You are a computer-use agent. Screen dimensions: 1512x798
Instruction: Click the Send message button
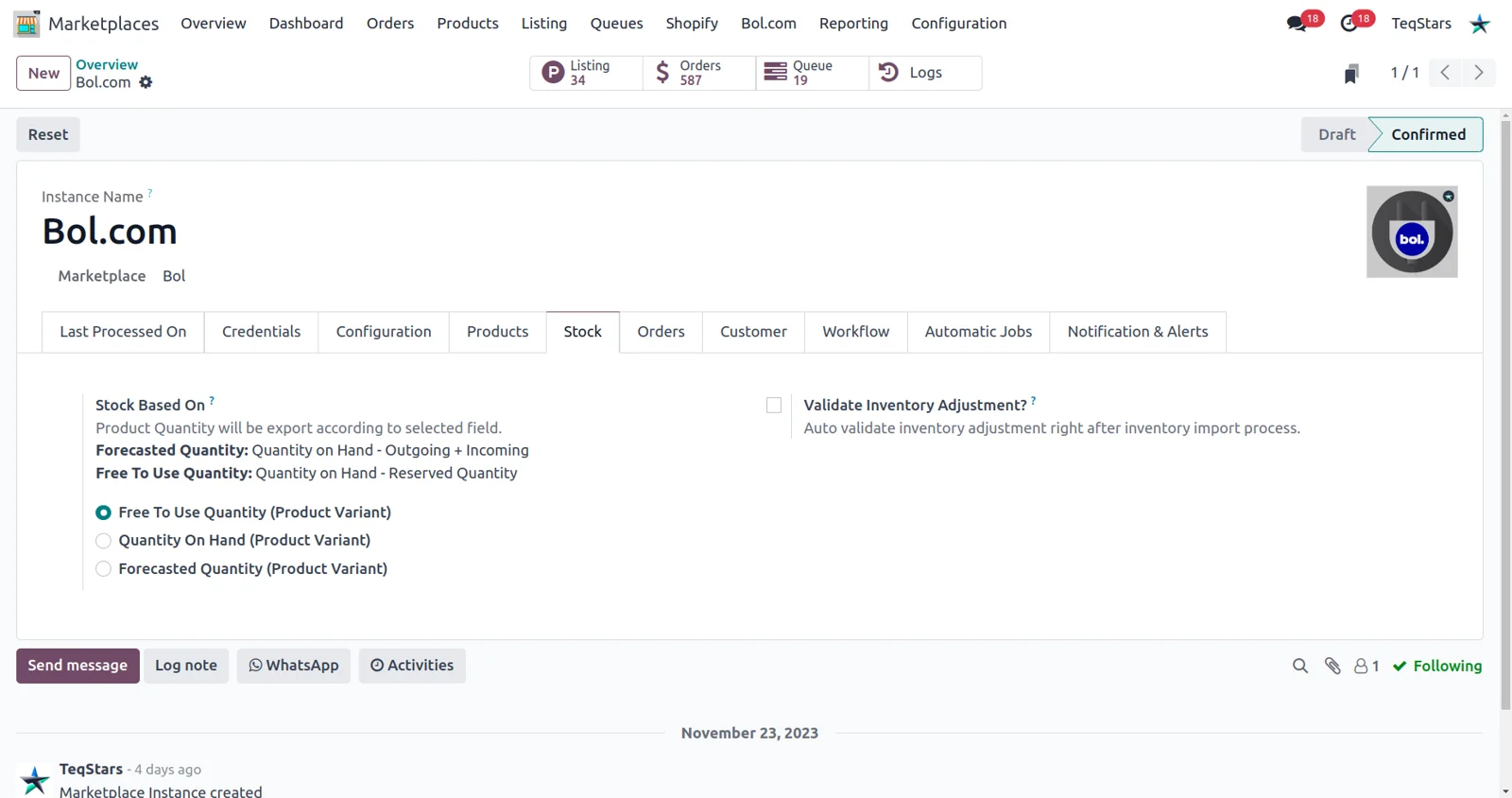[77, 666]
